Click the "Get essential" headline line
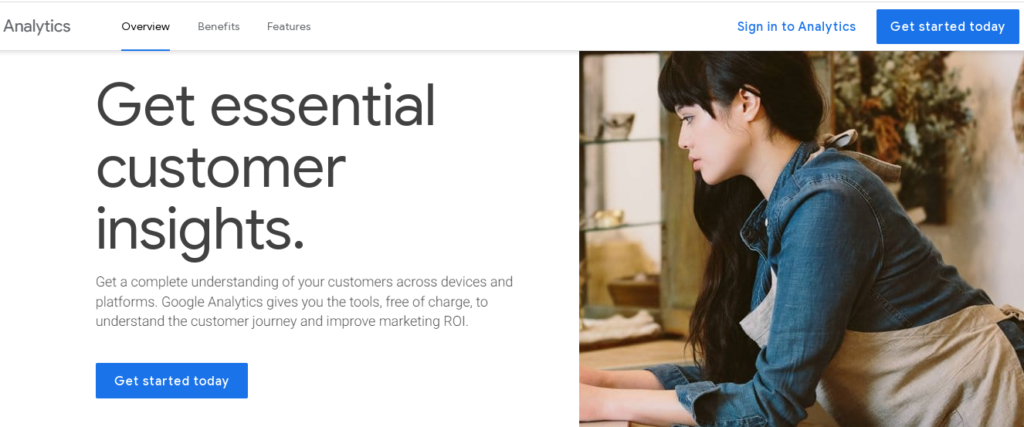This screenshot has width=1024, height=427. [x=266, y=106]
